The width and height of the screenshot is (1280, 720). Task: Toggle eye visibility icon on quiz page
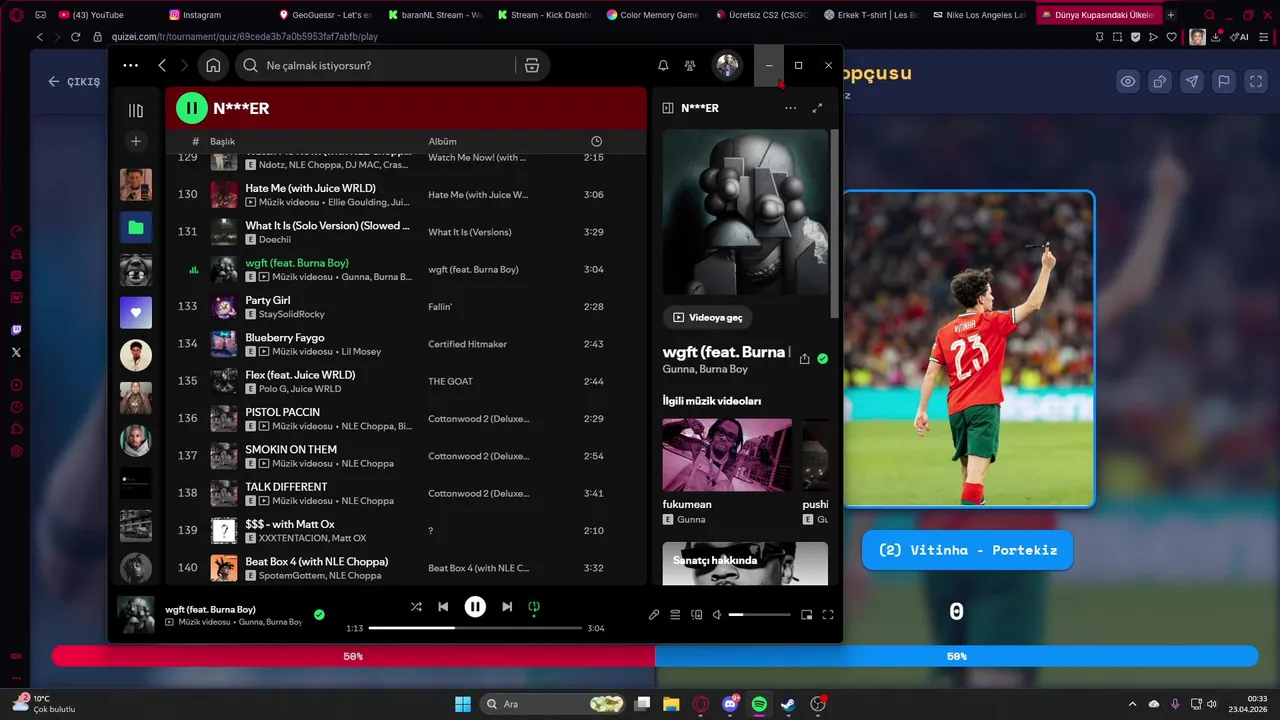[1128, 82]
